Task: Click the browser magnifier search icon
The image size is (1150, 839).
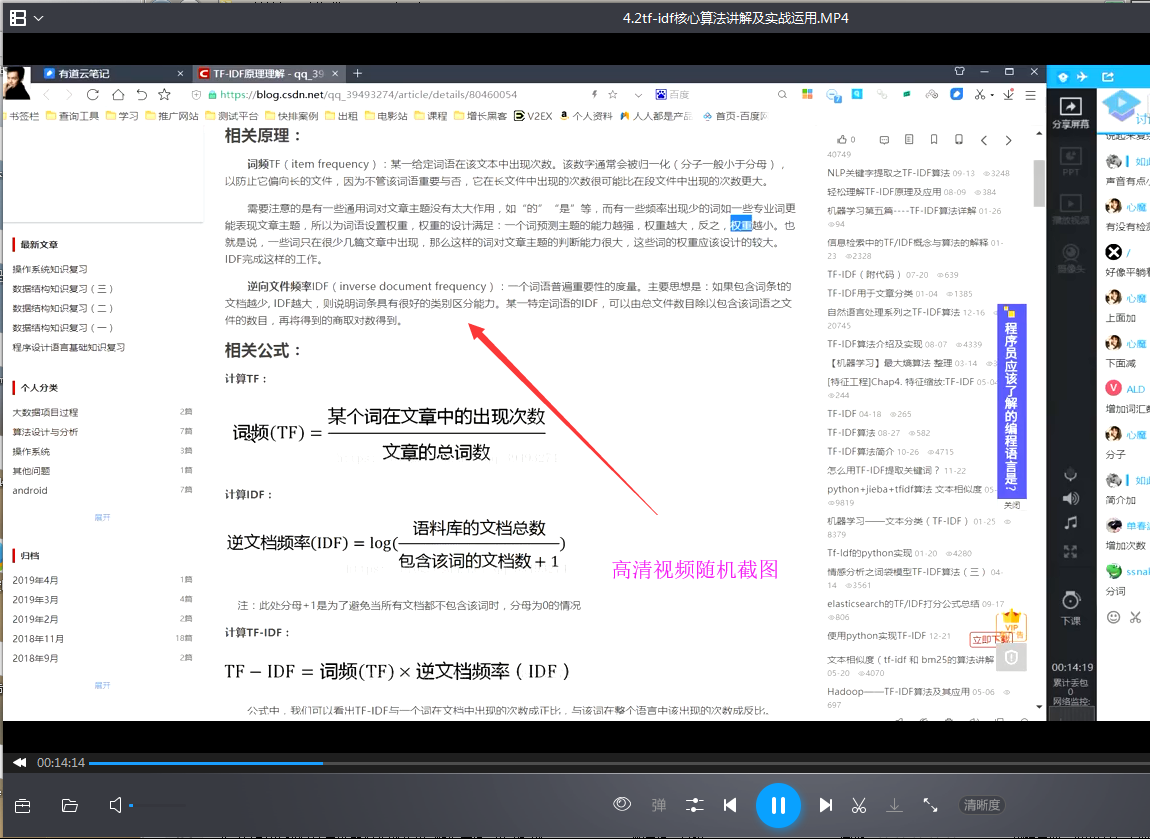Action: [x=783, y=95]
